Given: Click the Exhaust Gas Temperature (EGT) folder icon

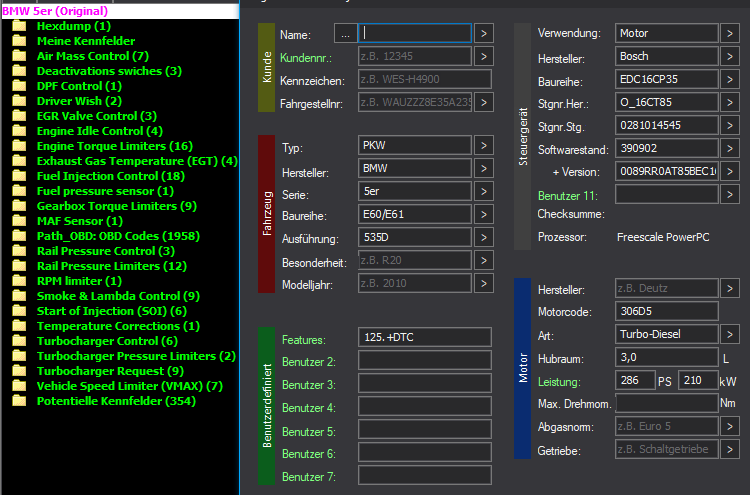Looking at the screenshot, I should coord(19,161).
